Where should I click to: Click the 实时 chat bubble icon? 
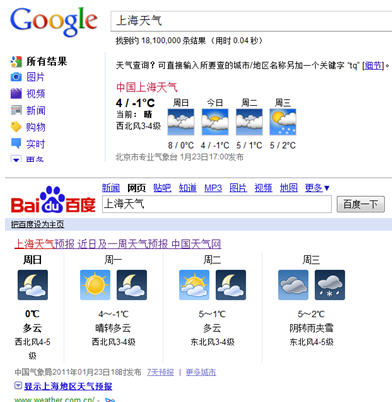[16, 143]
